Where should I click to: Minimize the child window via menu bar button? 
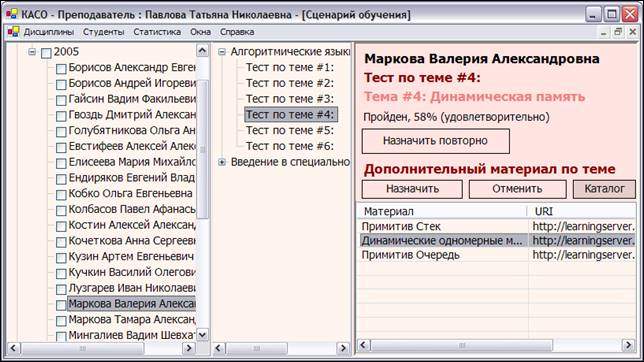[603, 32]
